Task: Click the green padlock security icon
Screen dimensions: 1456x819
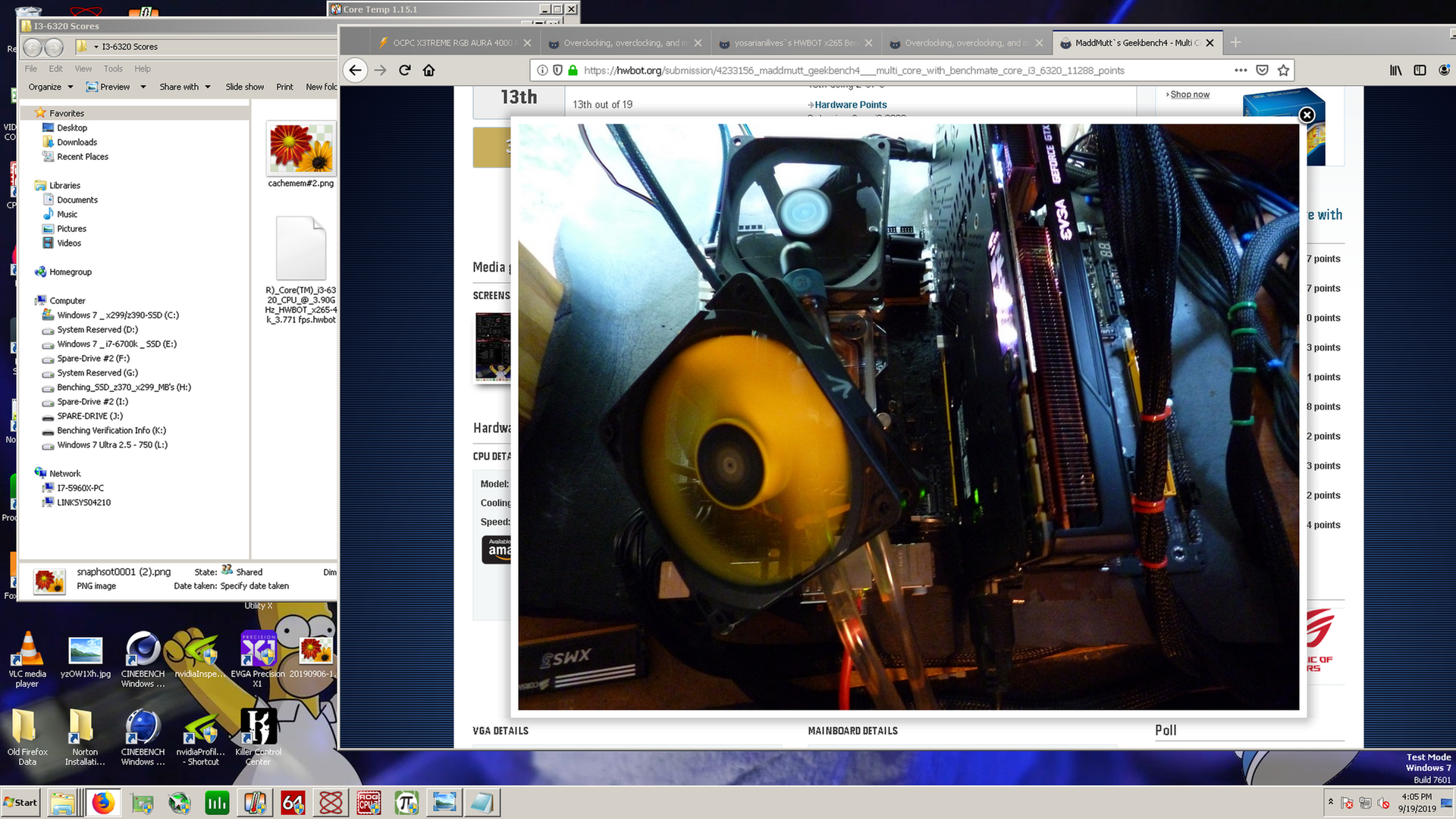Action: [x=573, y=71]
